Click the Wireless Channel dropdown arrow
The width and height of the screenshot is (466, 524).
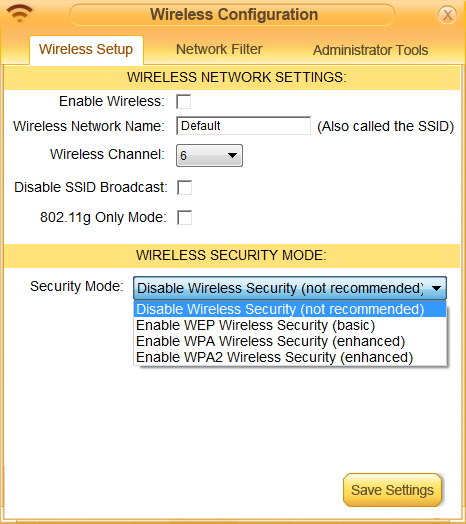[x=232, y=155]
